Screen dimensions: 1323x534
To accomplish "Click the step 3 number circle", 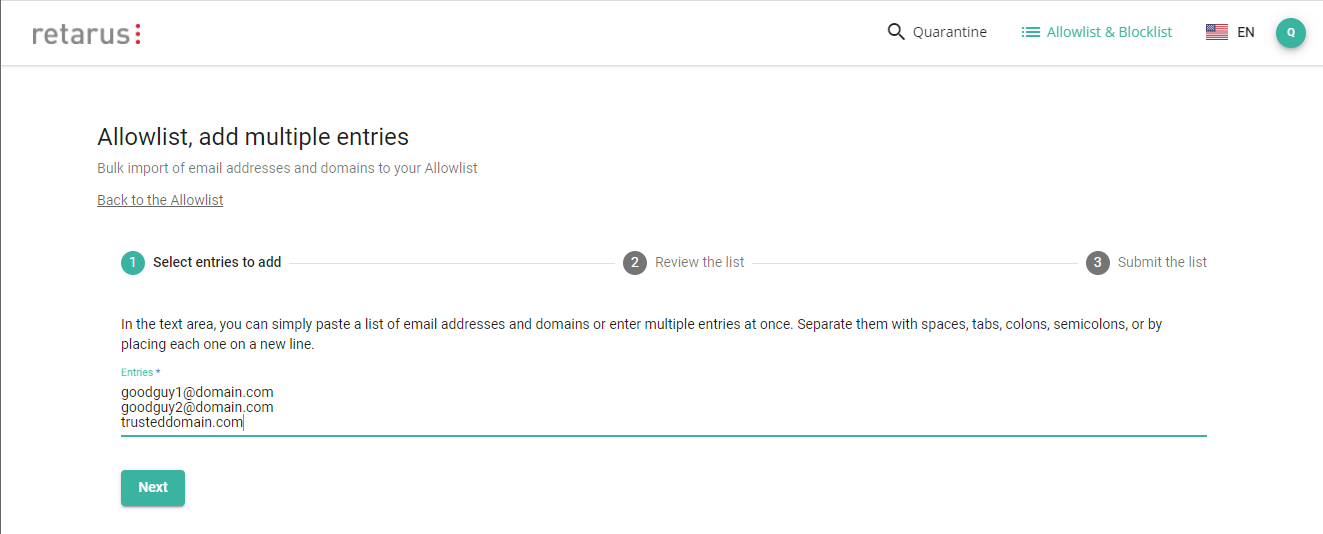I will click(x=1097, y=263).
